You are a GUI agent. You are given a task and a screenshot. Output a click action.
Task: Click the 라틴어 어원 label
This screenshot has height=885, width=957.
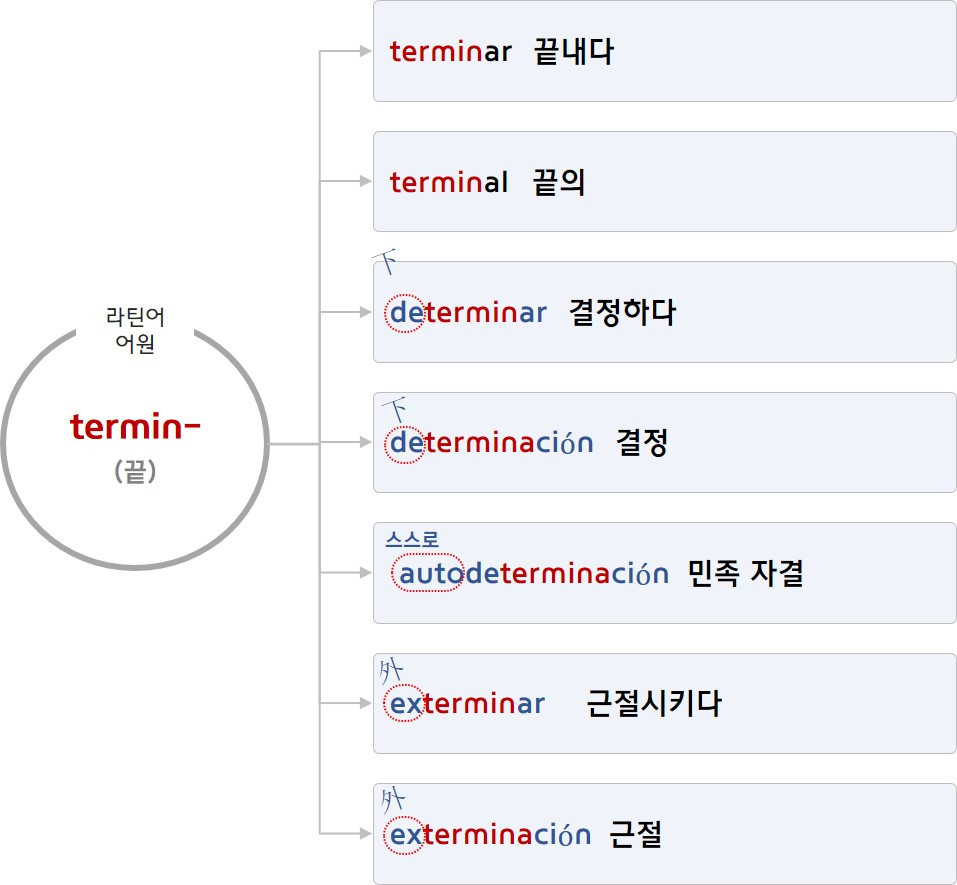pos(135,330)
